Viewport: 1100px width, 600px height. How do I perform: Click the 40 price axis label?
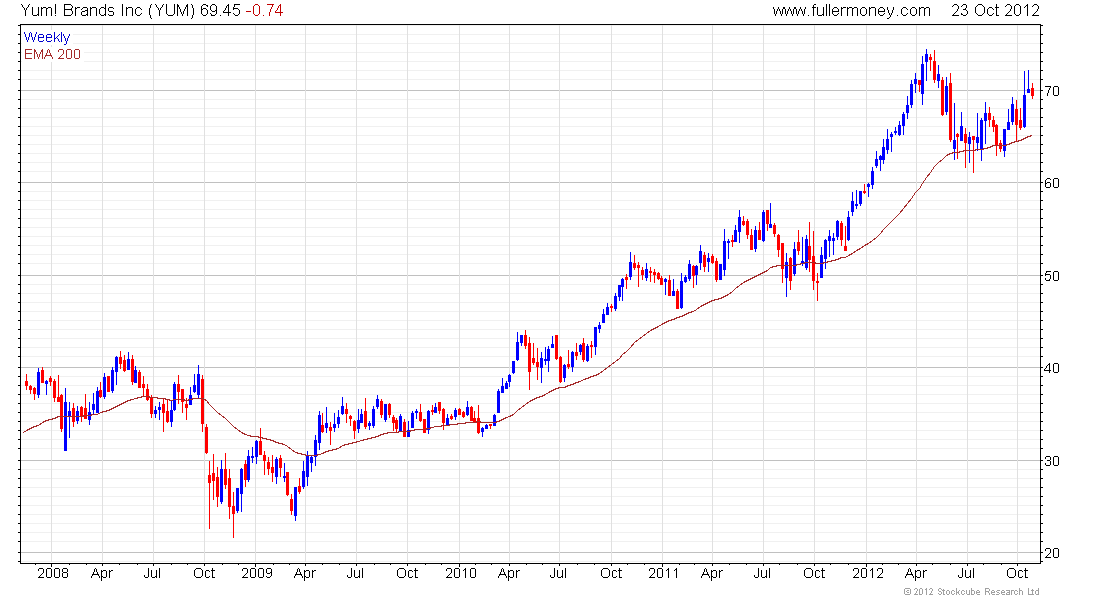tap(1051, 368)
